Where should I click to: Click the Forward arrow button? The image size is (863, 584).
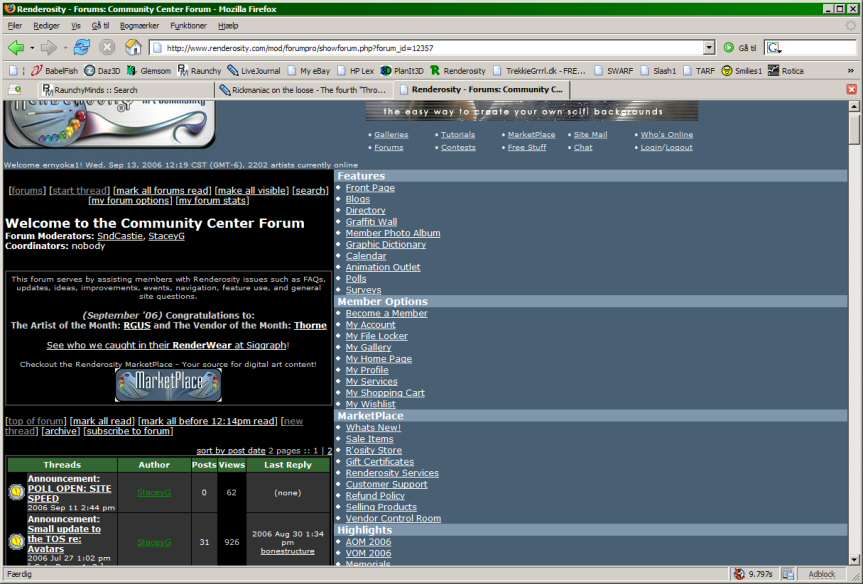coord(49,48)
